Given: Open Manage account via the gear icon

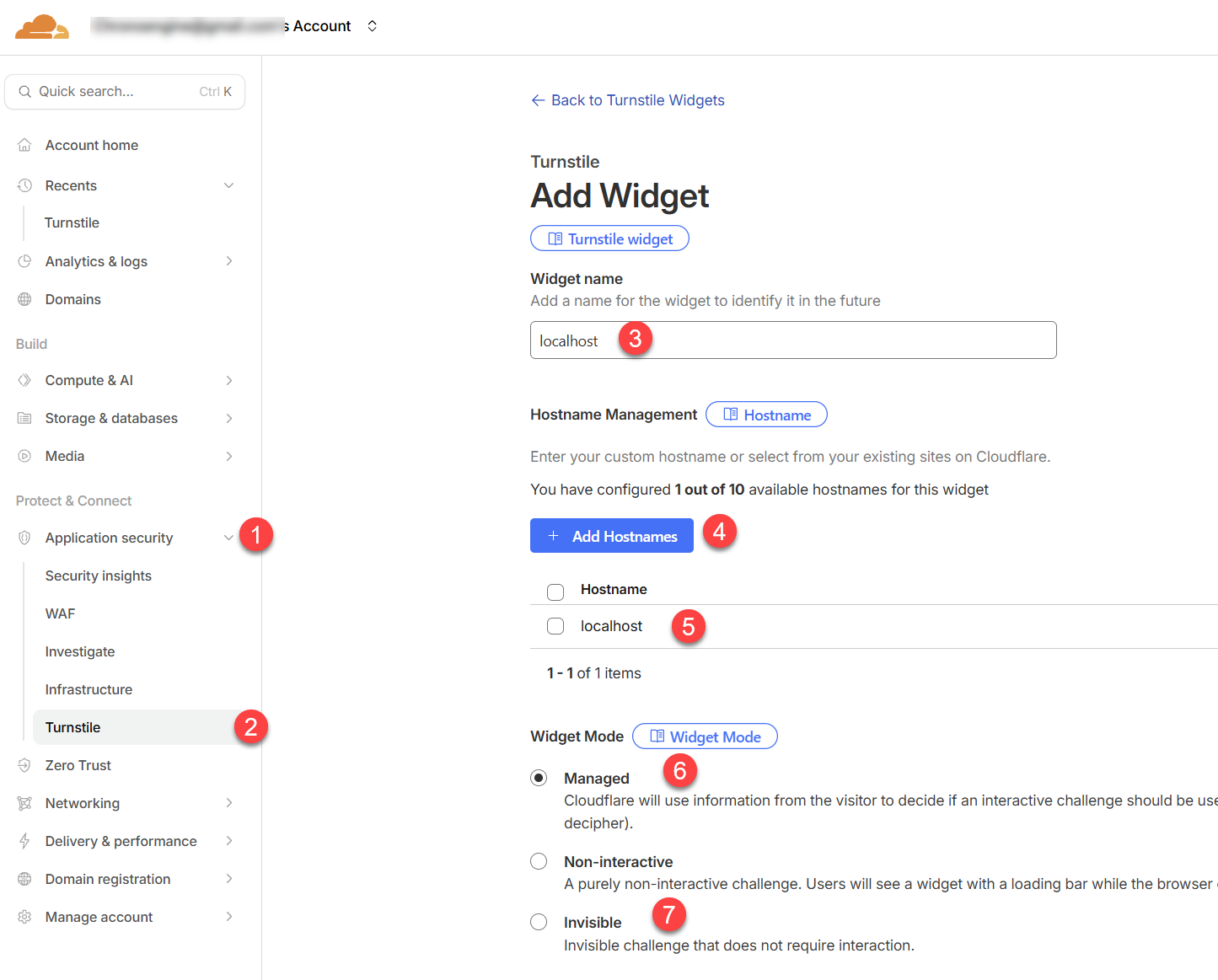Looking at the screenshot, I should (24, 917).
